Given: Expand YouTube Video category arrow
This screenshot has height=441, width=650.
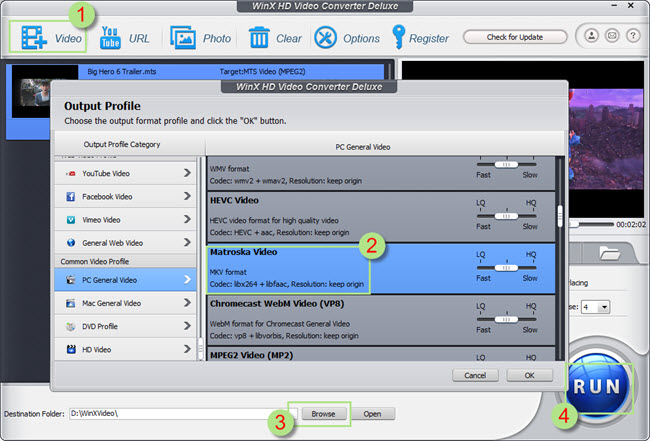Looking at the screenshot, I should click(x=187, y=173).
